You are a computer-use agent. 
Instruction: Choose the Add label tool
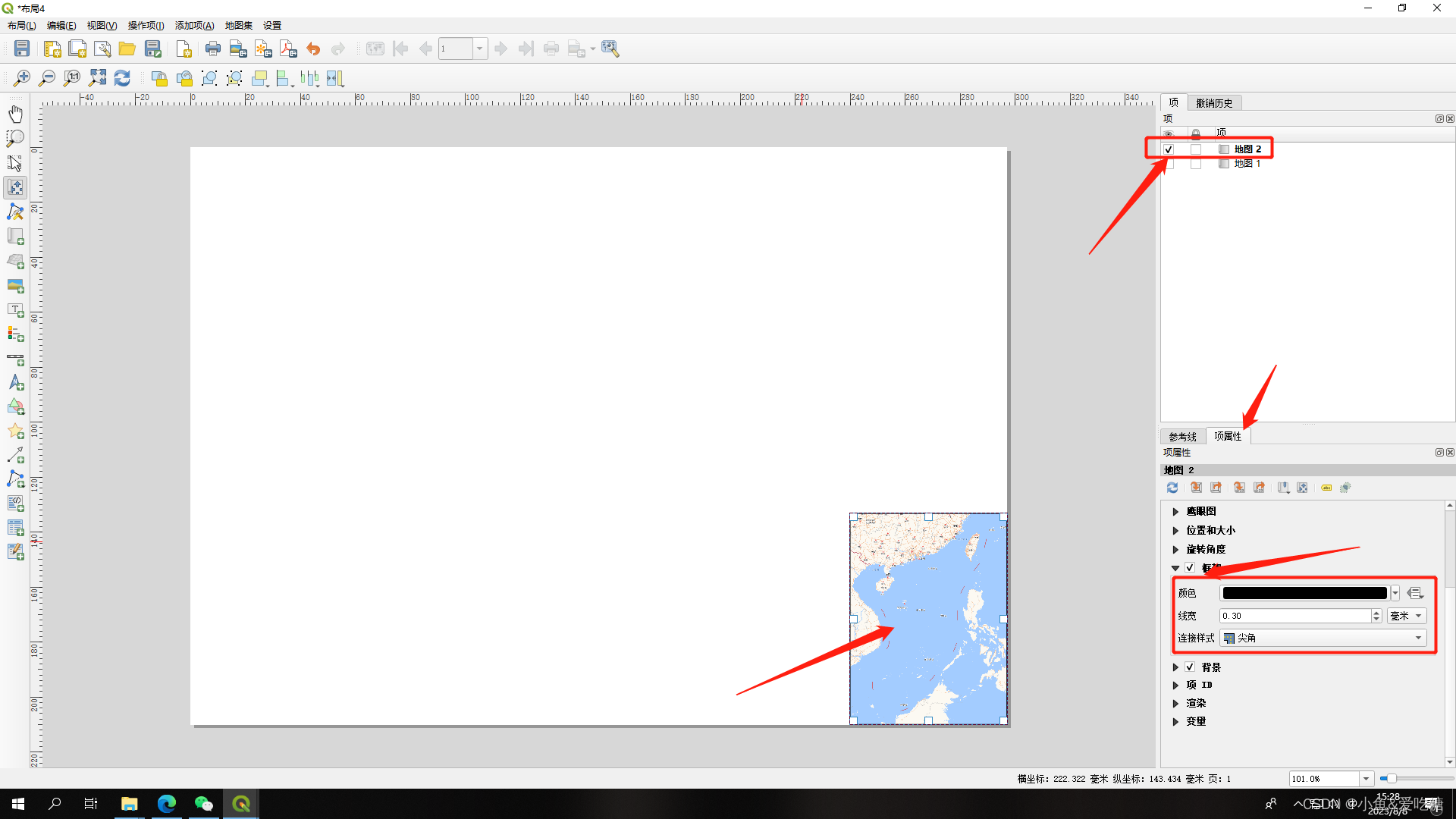(15, 310)
